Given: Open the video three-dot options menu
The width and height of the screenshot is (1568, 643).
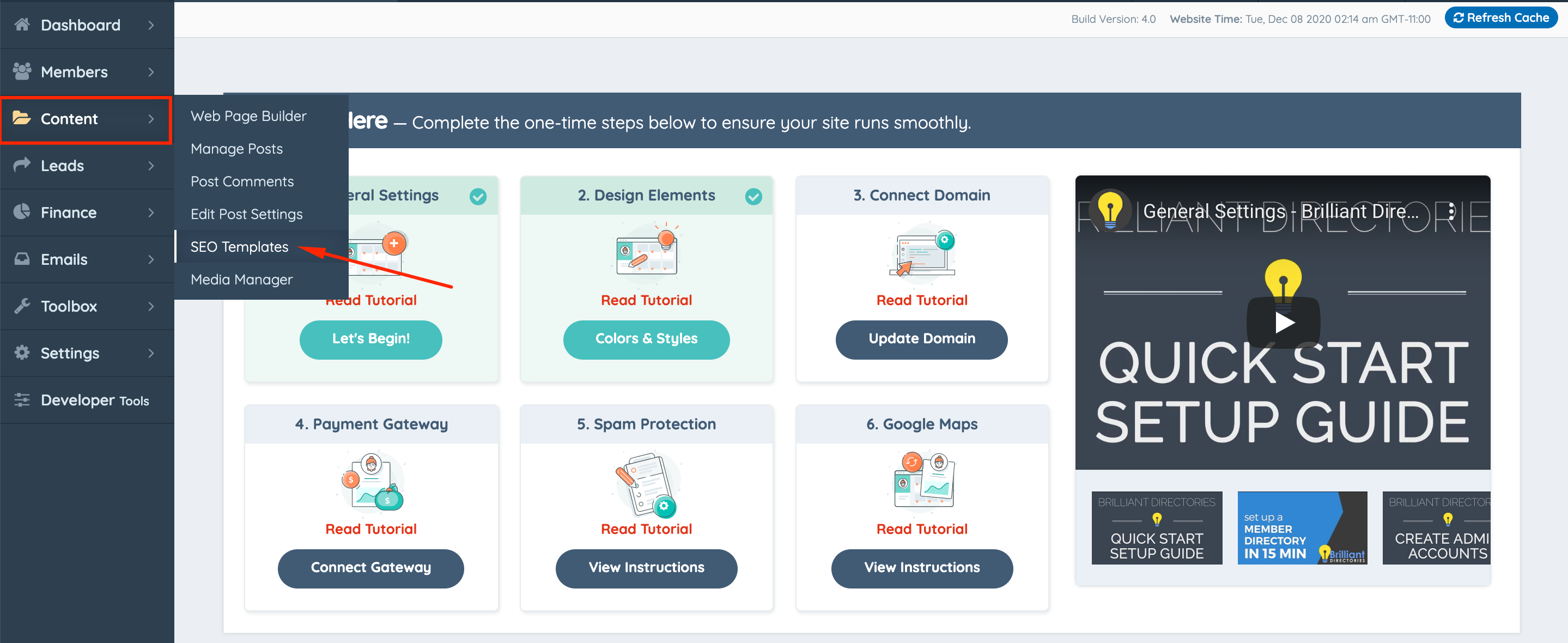Looking at the screenshot, I should click(1452, 211).
